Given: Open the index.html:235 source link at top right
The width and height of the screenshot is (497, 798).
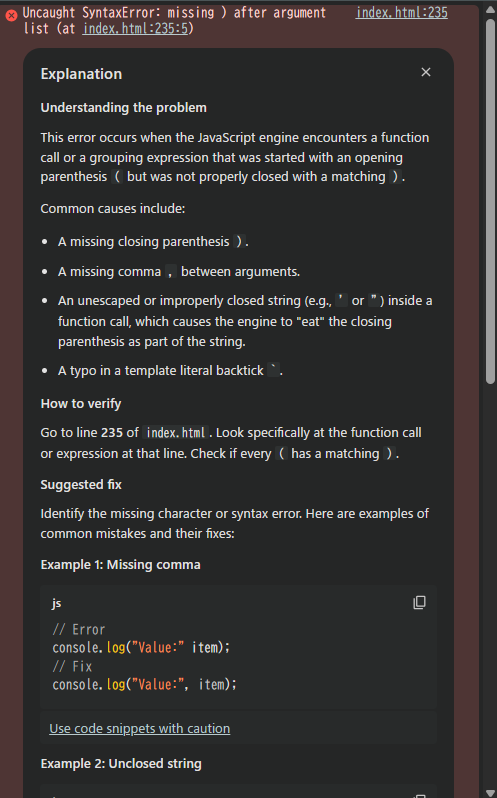Looking at the screenshot, I should [401, 13].
